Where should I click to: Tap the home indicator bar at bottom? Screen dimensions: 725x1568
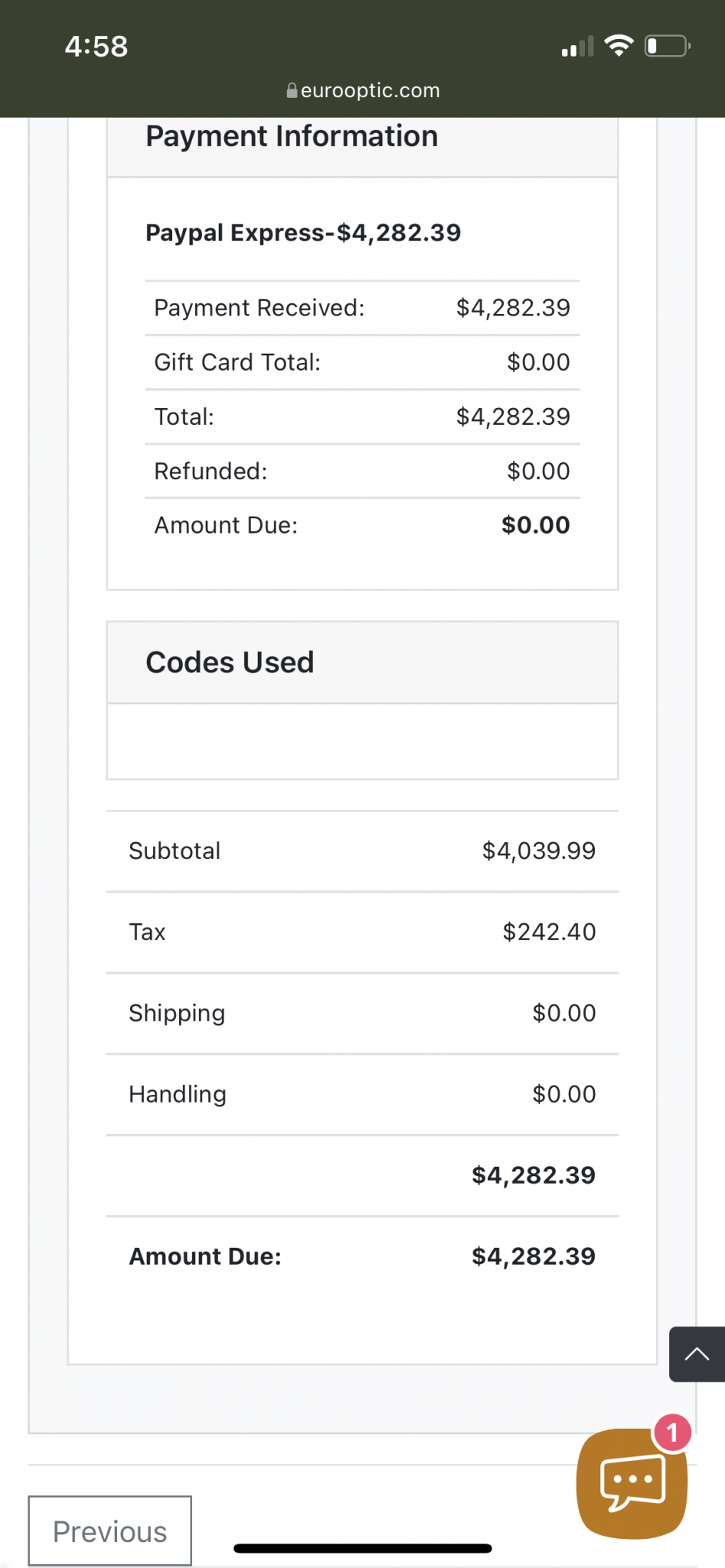tap(362, 1548)
